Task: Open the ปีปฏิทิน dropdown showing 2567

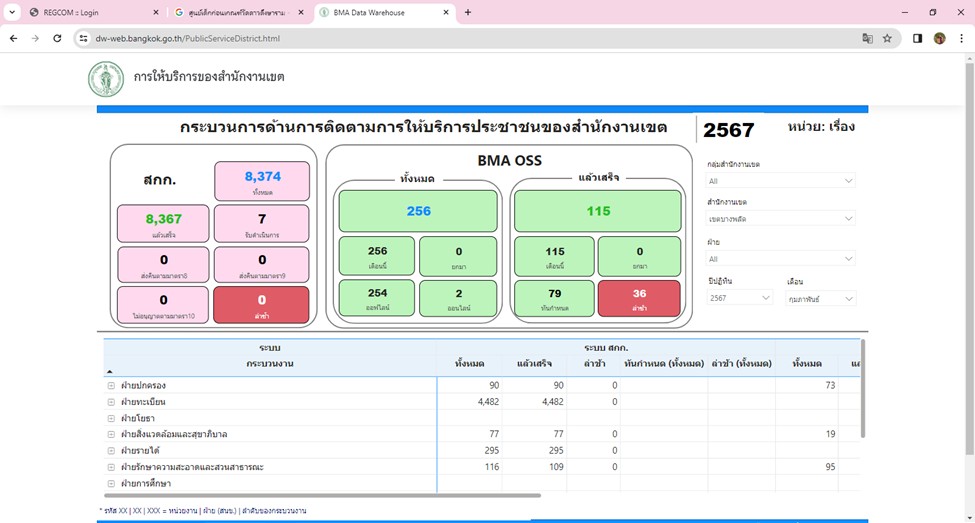Action: pyautogui.click(x=739, y=298)
